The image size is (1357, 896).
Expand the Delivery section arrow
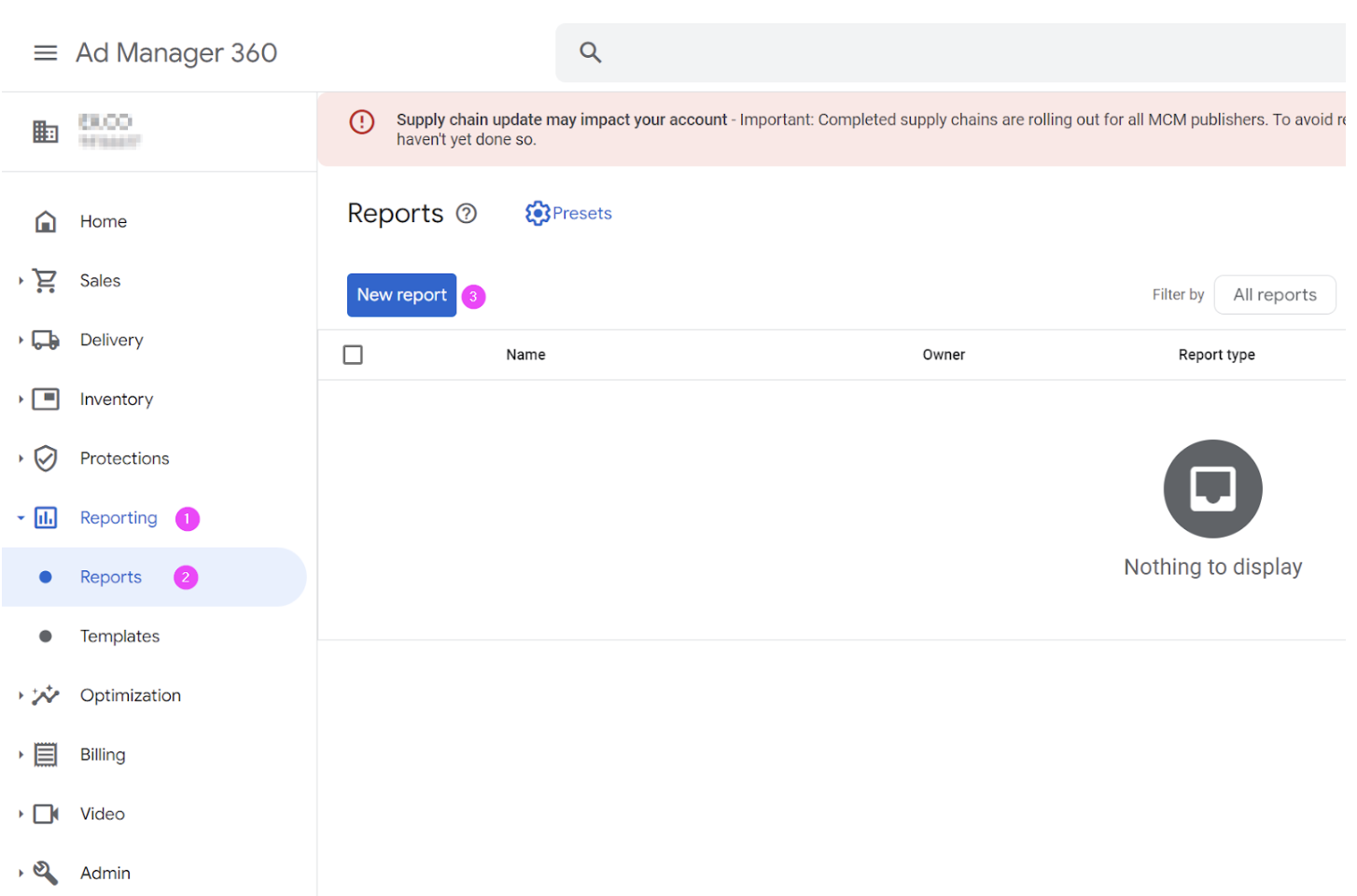point(21,341)
